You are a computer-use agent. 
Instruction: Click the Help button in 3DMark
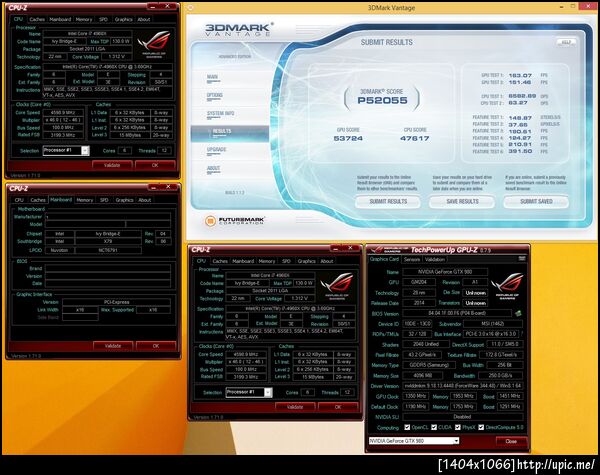click(566, 42)
